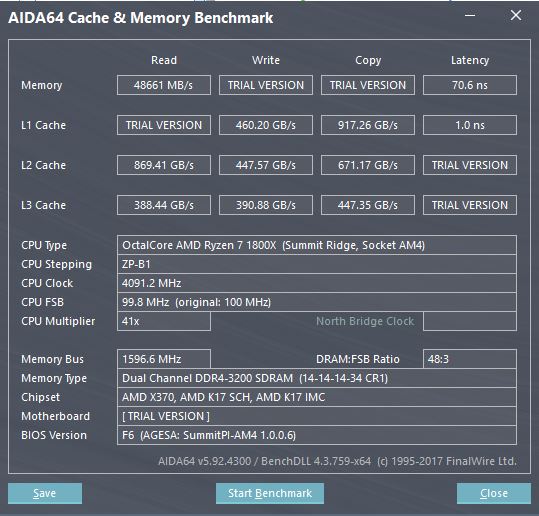
Task: Click the CPU Multiplier 41x field
Action: pos(164,321)
